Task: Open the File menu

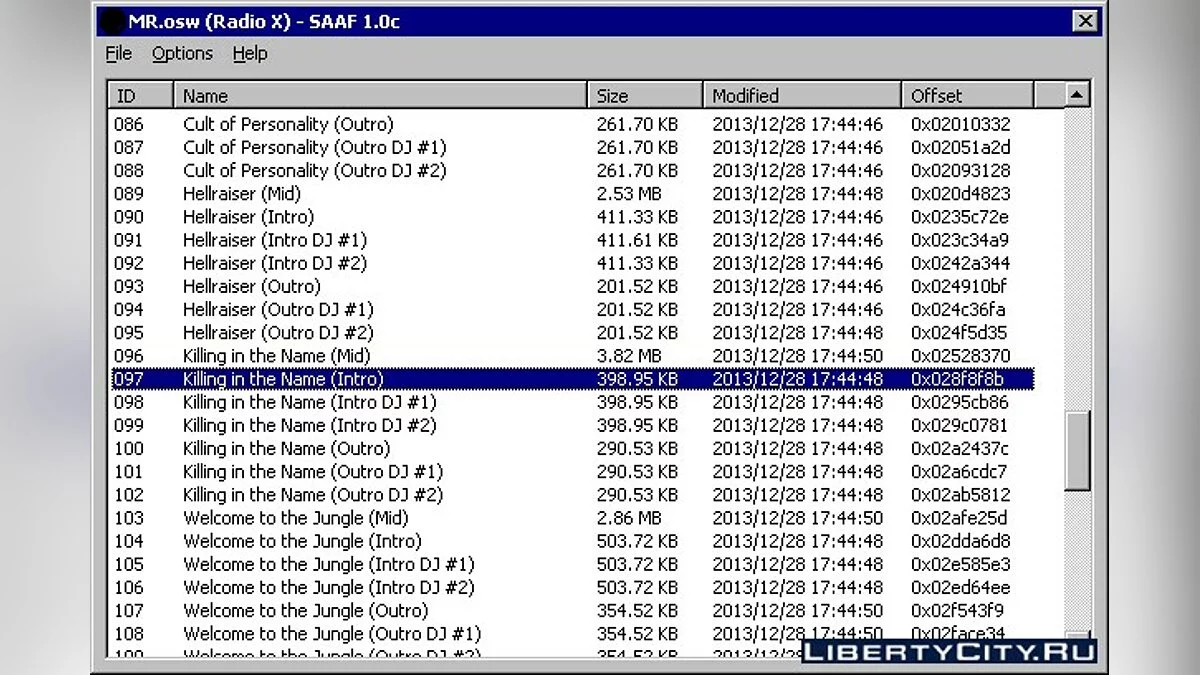Action: tap(118, 54)
